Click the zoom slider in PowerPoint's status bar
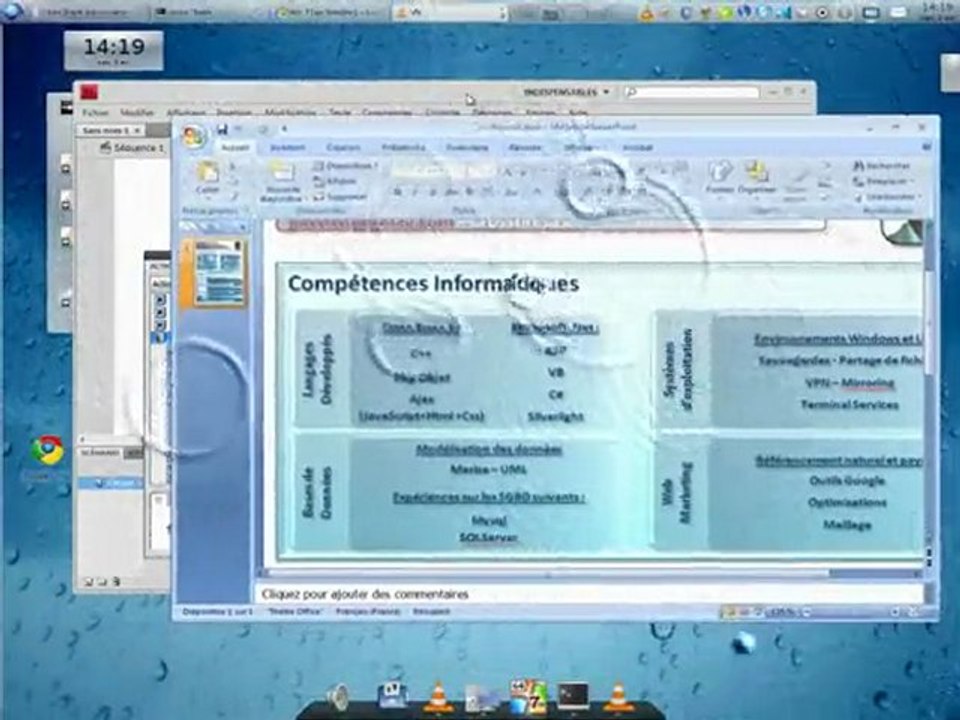The image size is (960, 720). pyautogui.click(x=851, y=612)
